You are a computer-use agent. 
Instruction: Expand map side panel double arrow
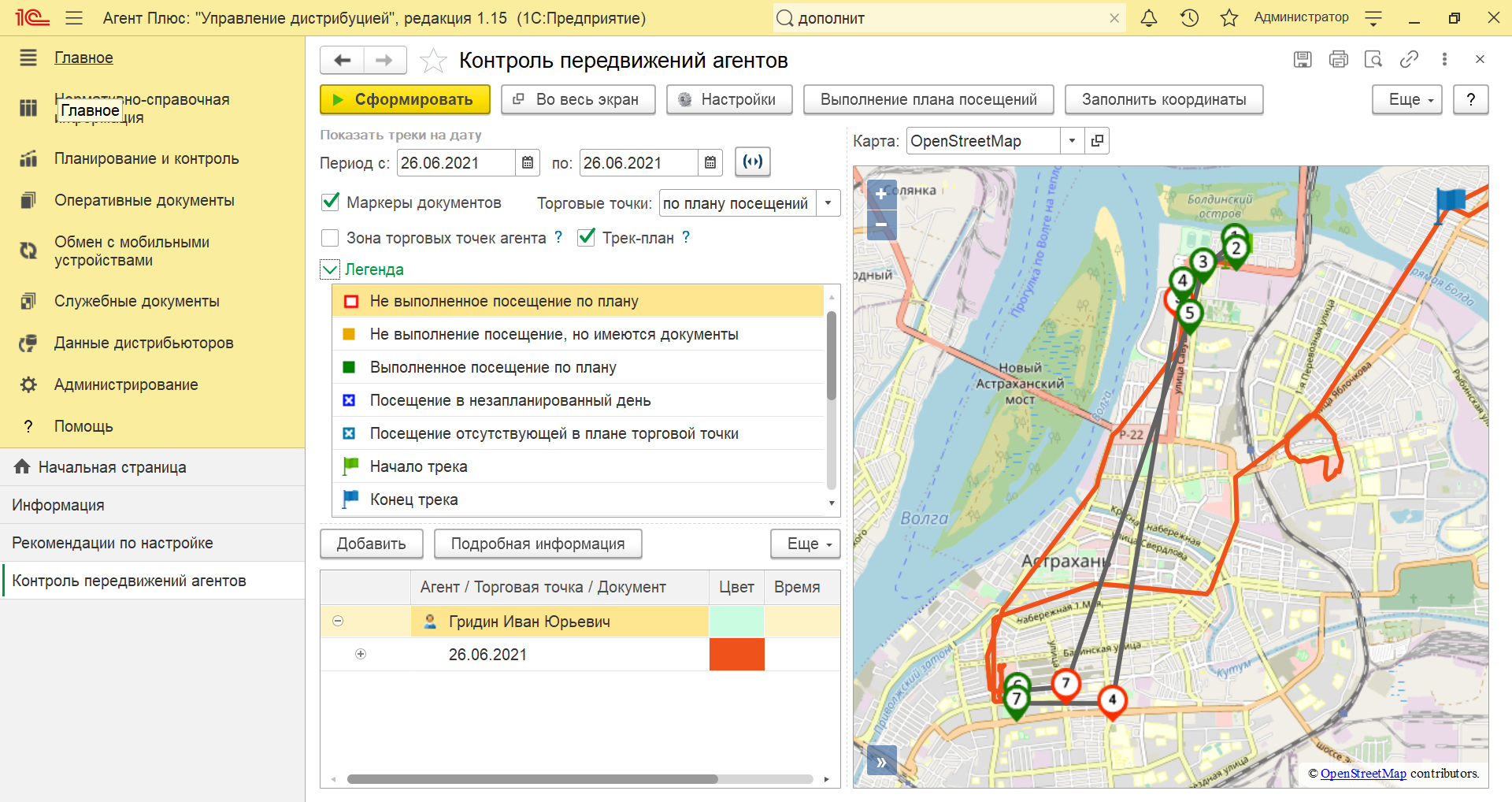pos(881,762)
